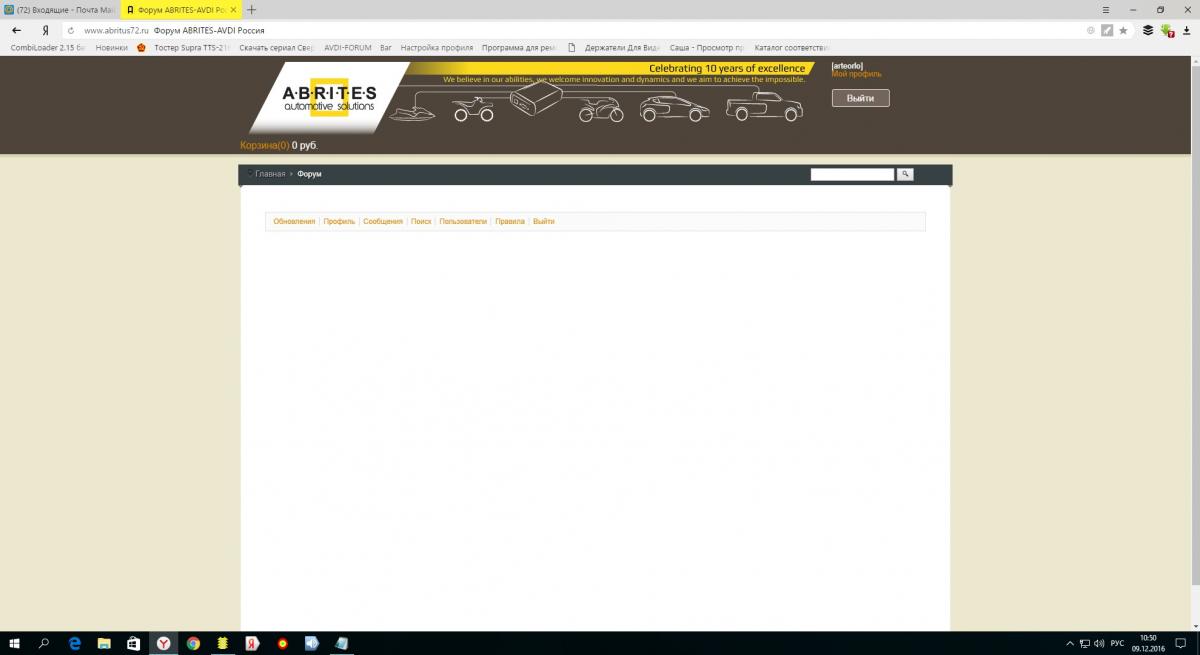Click Выйти in the forum menu bar
Image resolution: width=1200 pixels, height=655 pixels.
544,221
